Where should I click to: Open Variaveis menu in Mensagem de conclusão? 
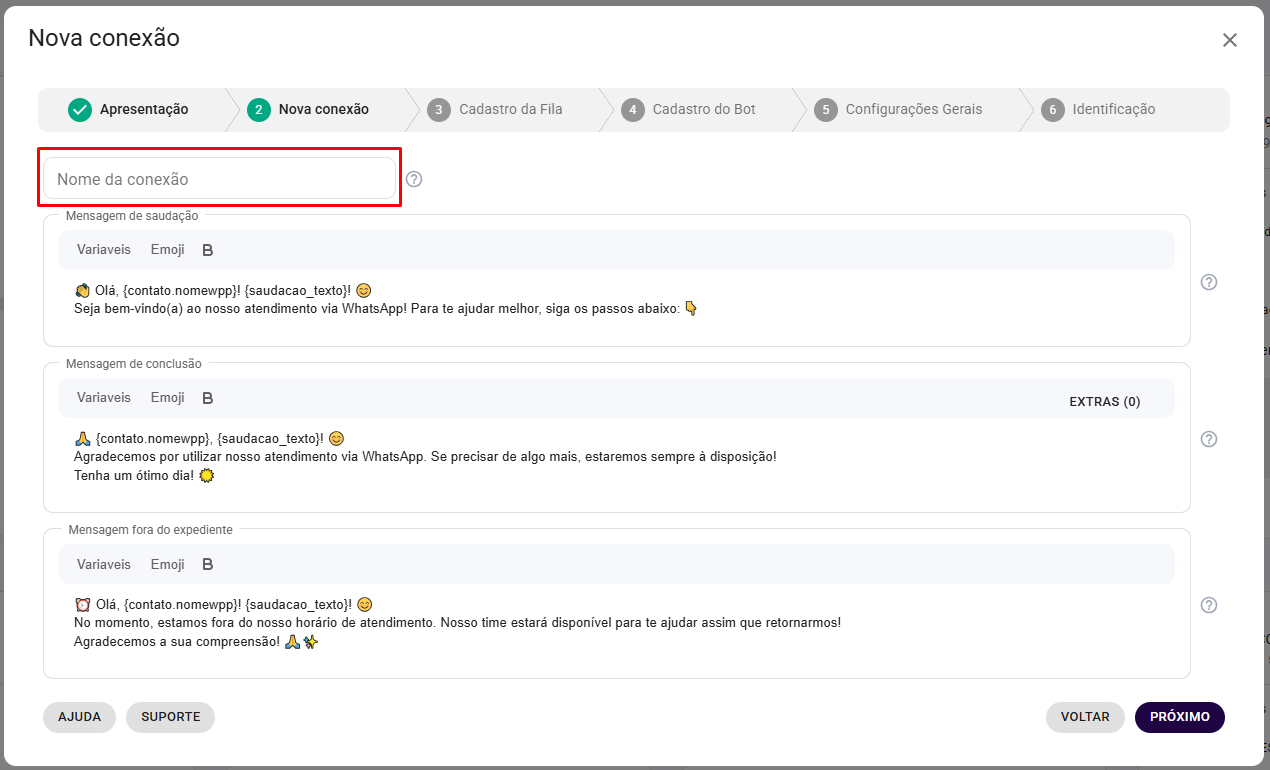(x=104, y=398)
